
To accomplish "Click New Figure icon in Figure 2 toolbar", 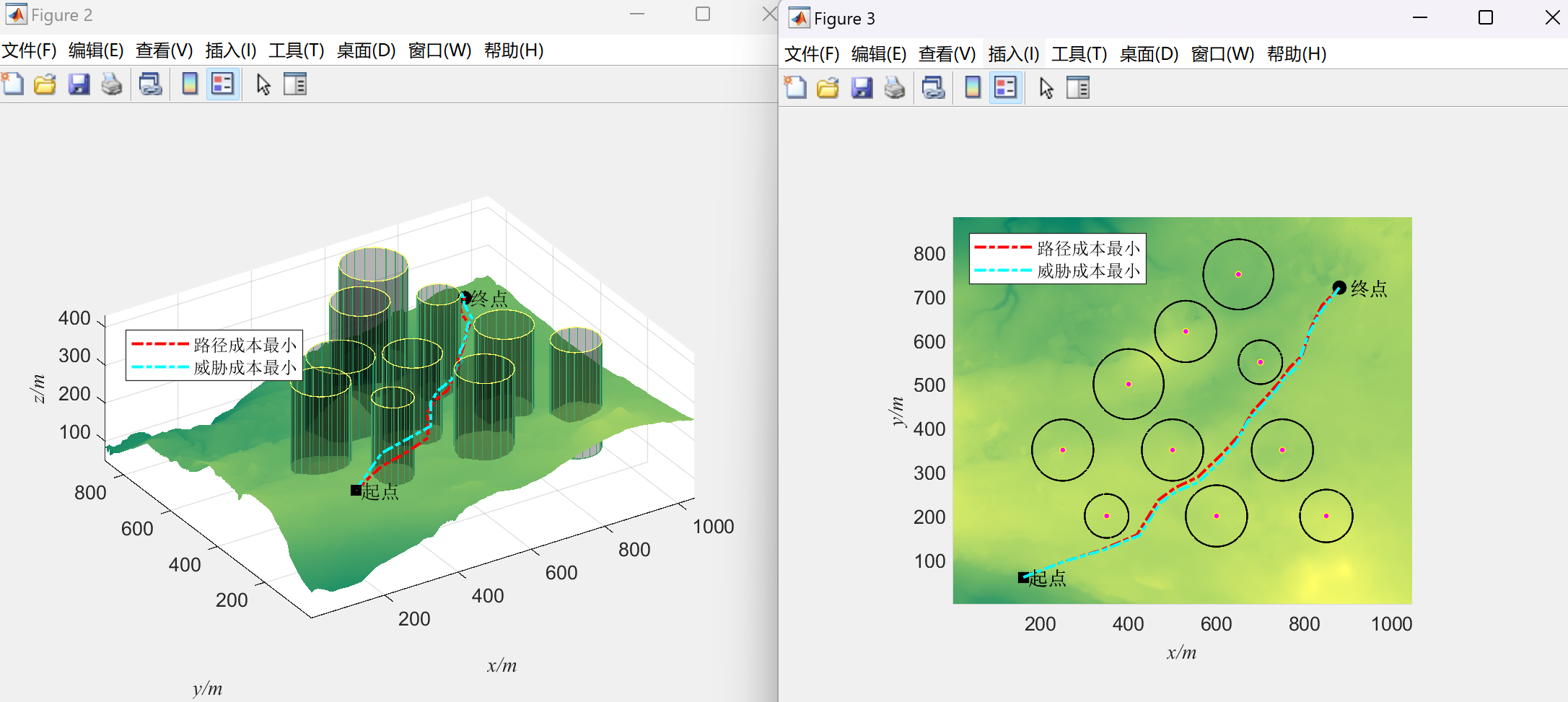I will pos(13,84).
